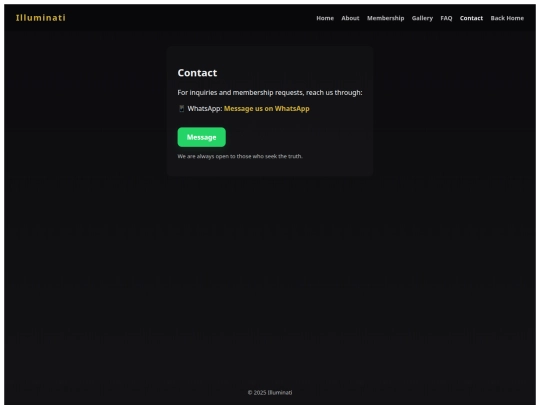Select the Contact nav item

(471, 18)
